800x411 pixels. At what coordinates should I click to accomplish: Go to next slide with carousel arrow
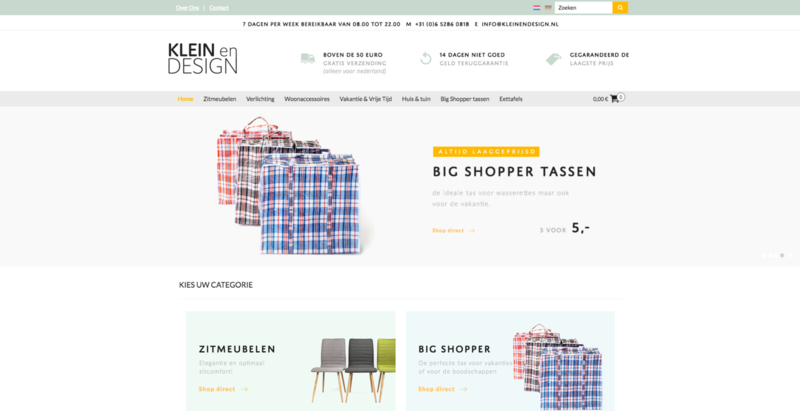click(x=790, y=255)
